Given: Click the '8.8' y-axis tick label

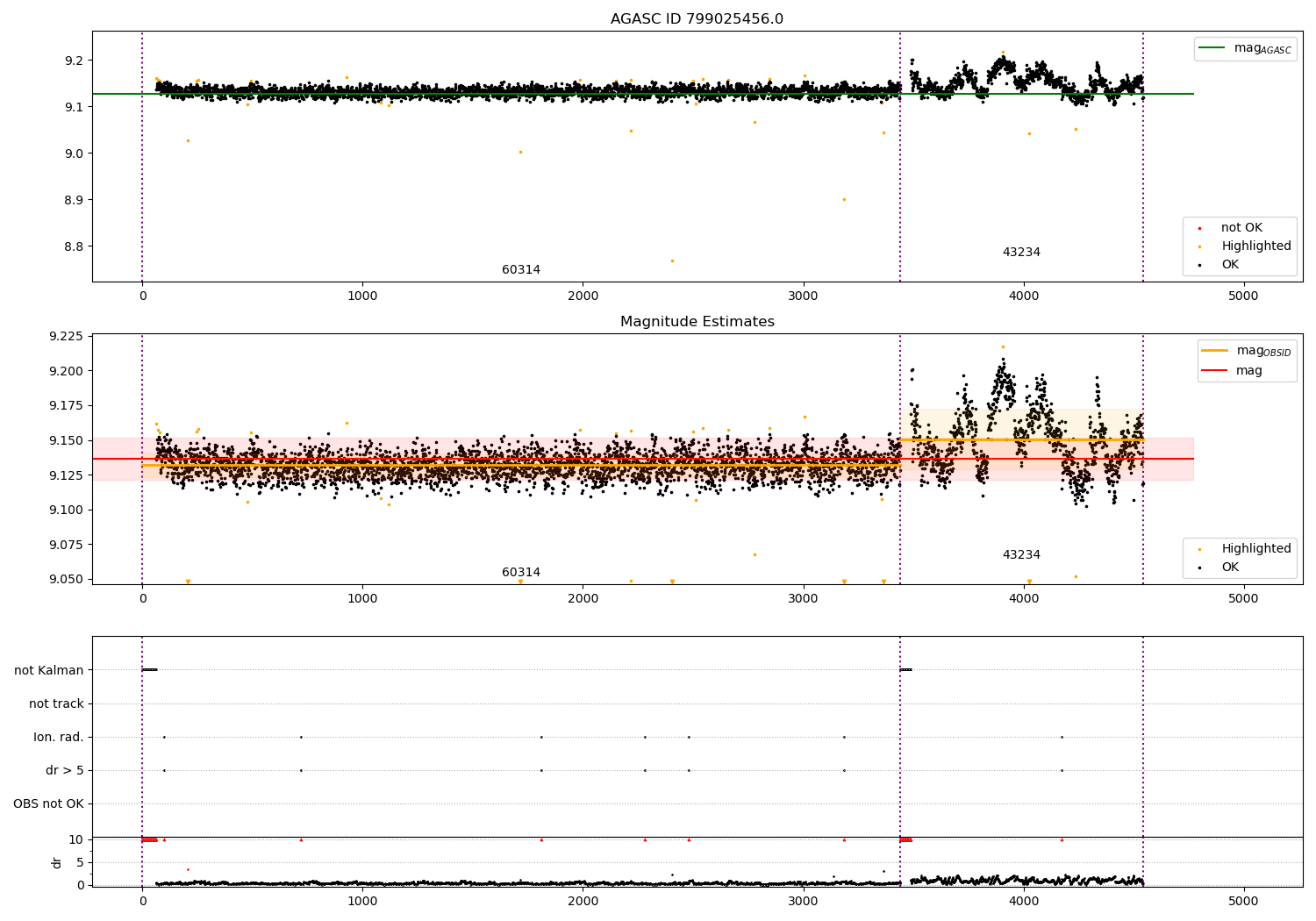Looking at the screenshot, I should [x=74, y=246].
